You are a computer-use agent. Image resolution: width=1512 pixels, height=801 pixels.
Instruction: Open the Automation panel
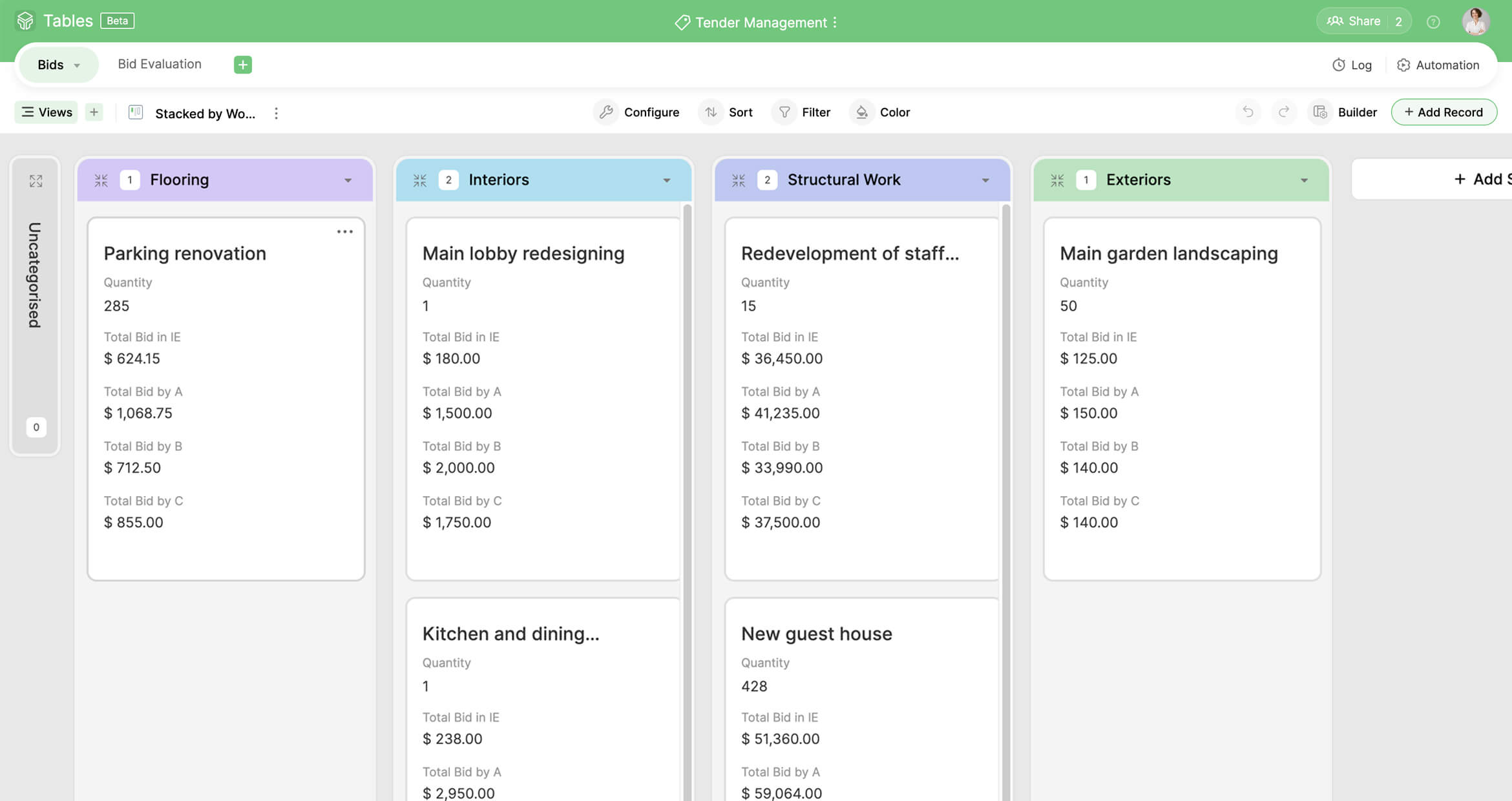[1438, 65]
